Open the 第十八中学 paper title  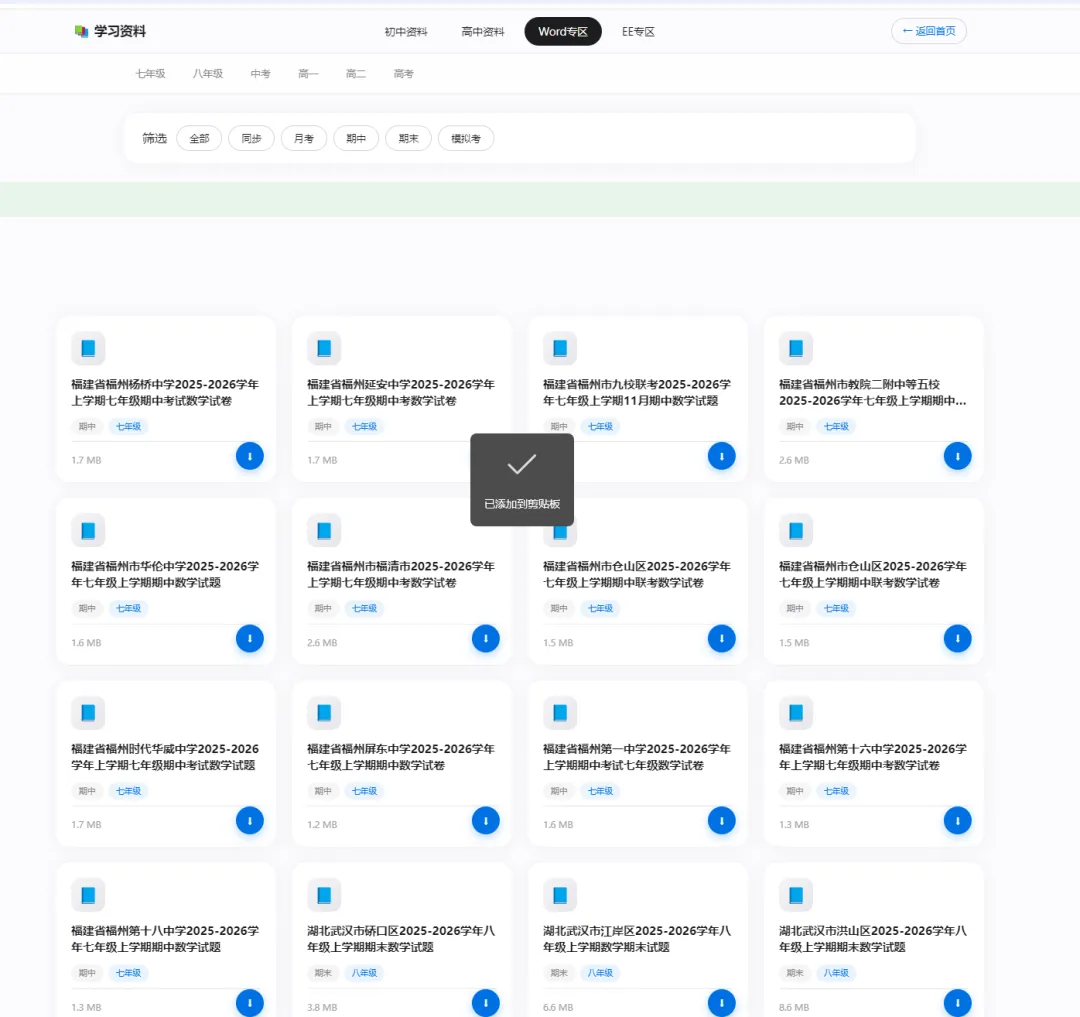[x=165, y=939]
